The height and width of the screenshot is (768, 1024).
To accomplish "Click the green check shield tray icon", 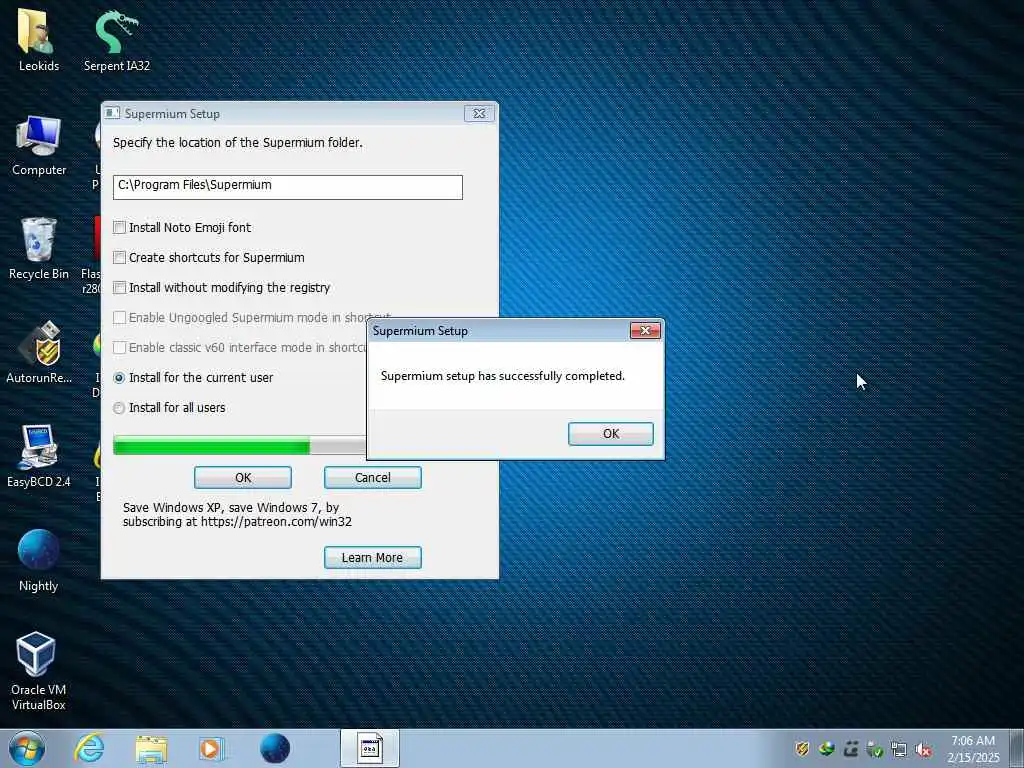I will coord(875,749).
